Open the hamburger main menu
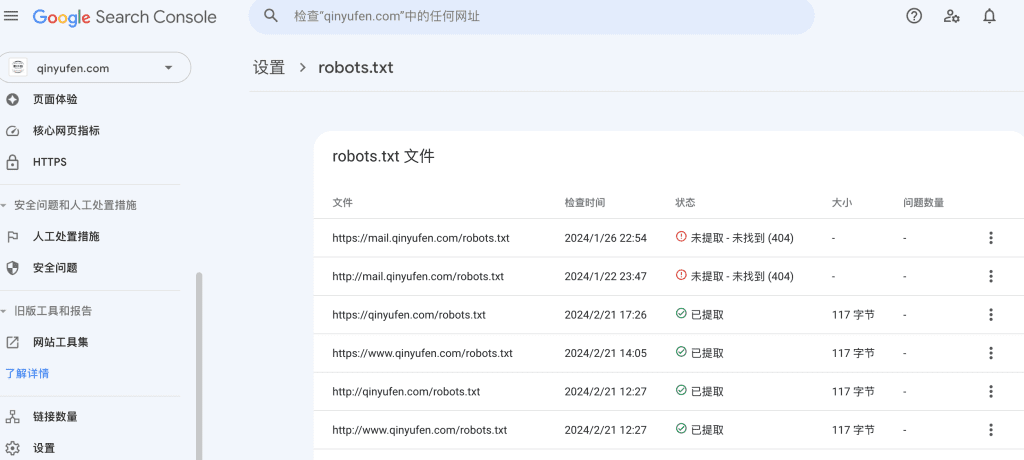 tap(12, 17)
